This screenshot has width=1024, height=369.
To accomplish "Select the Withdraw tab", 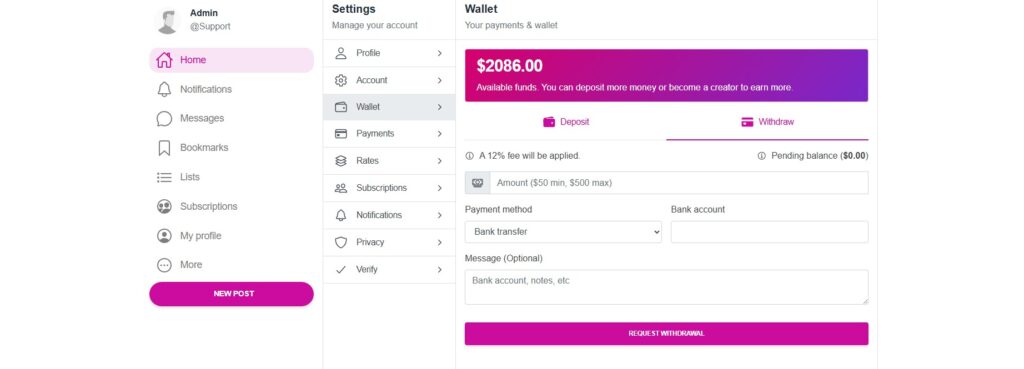I will [x=767, y=122].
